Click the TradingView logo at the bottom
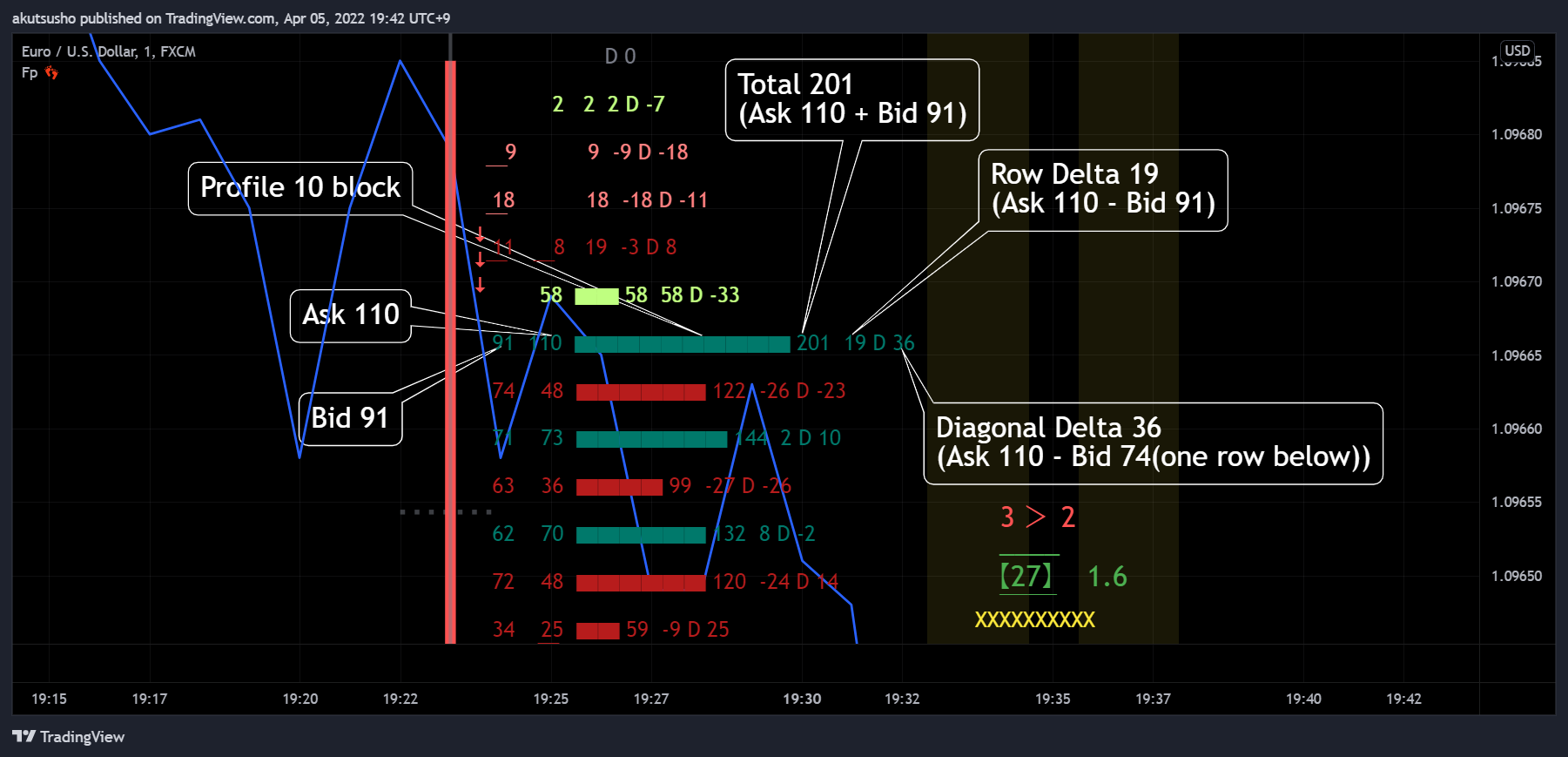The image size is (1568, 757). pyautogui.click(x=68, y=737)
